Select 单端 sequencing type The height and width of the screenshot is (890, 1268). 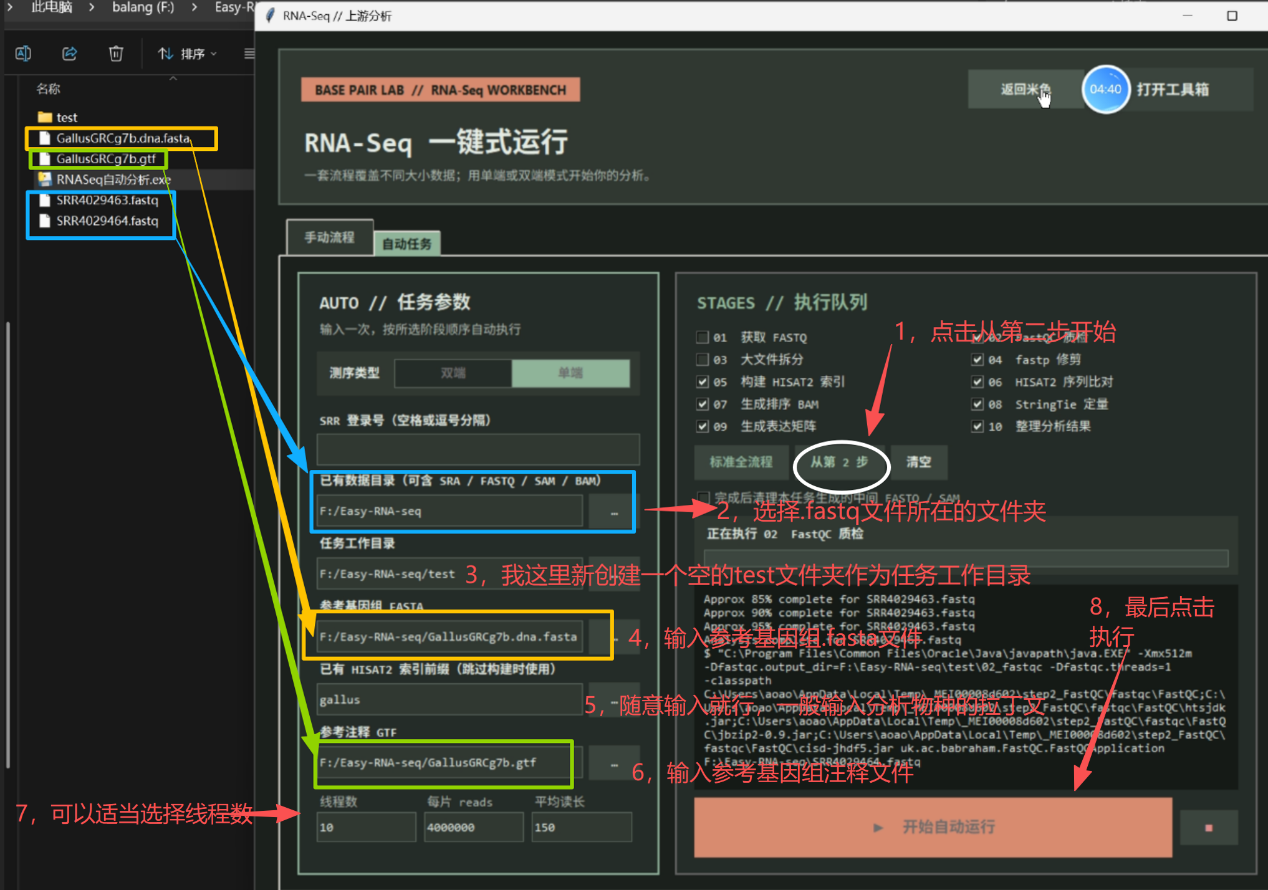[x=571, y=373]
